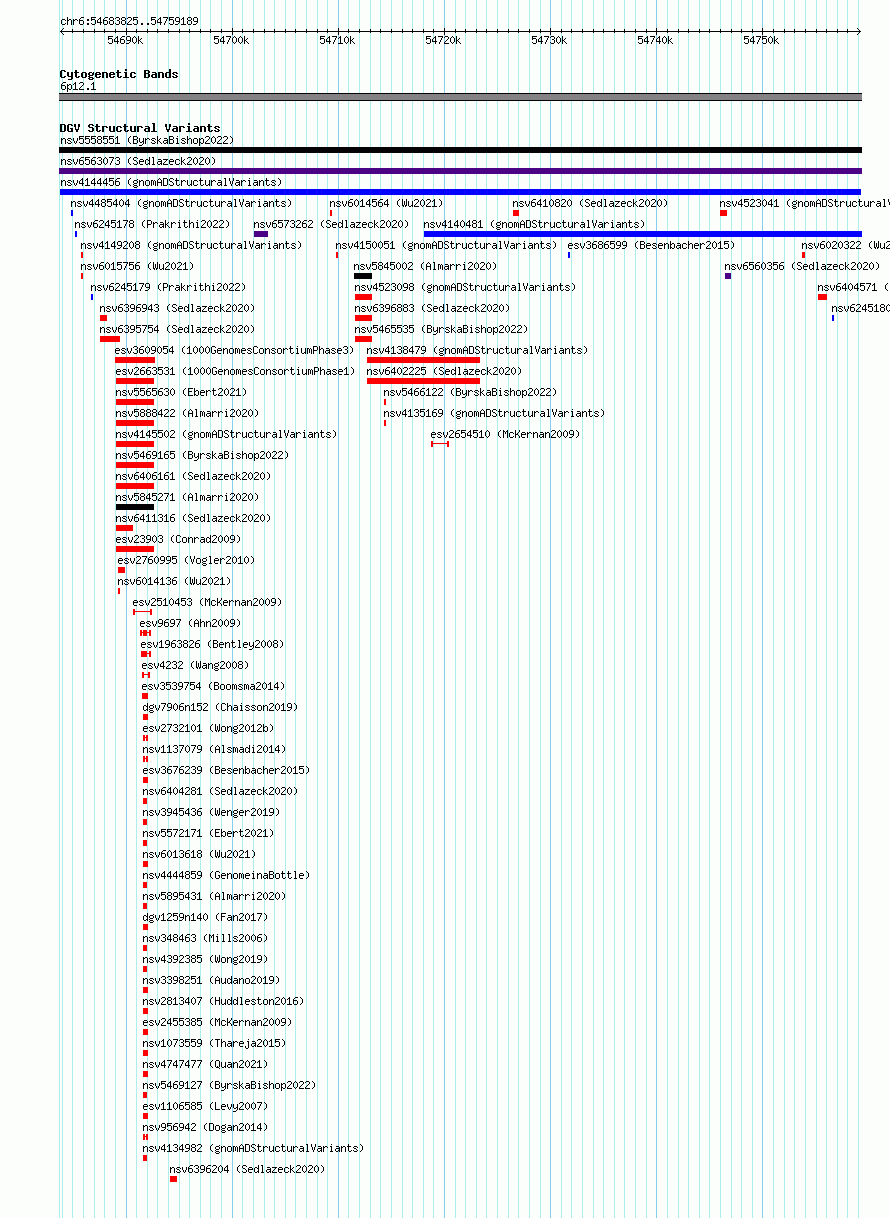Viewport: 890px width, 1218px height.
Task: Click the nsv4523098 gnomAD variant label
Action: pos(465,287)
